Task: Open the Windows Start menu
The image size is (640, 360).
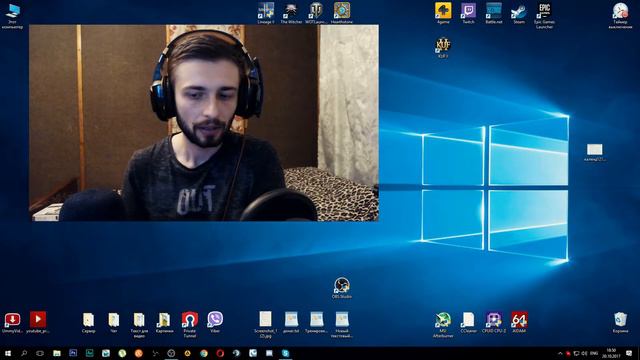Action: (8, 353)
